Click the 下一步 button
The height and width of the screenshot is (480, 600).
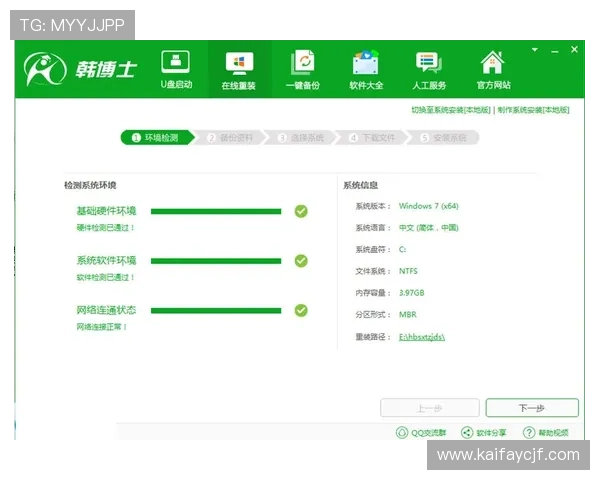[x=532, y=408]
